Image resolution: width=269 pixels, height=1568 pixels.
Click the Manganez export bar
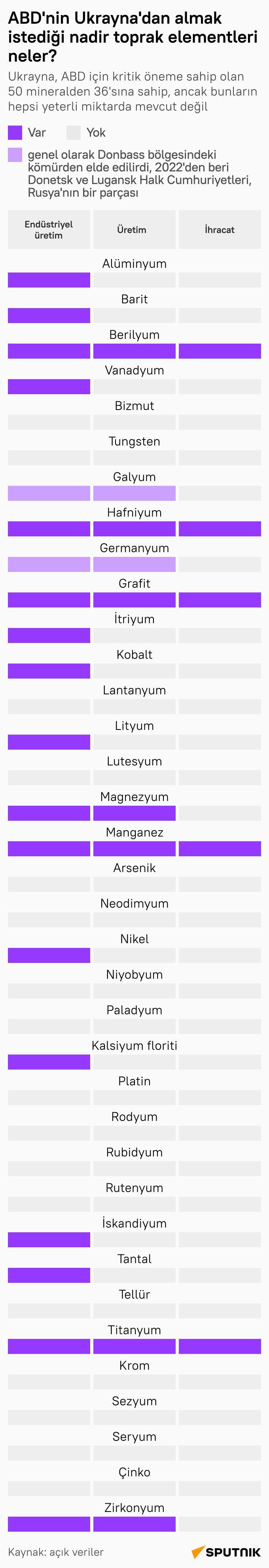click(220, 848)
